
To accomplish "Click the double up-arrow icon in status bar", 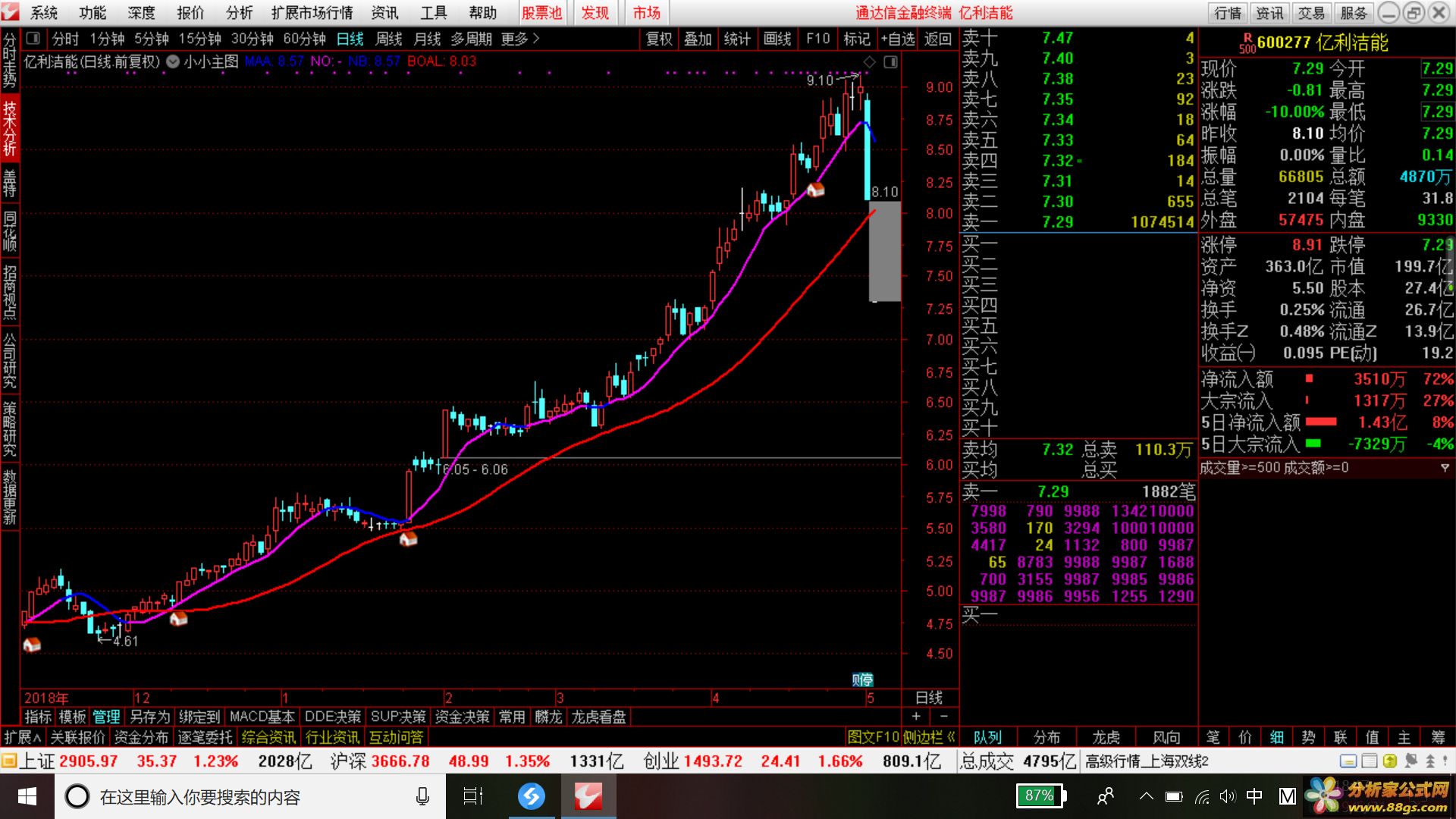I will point(1430,761).
